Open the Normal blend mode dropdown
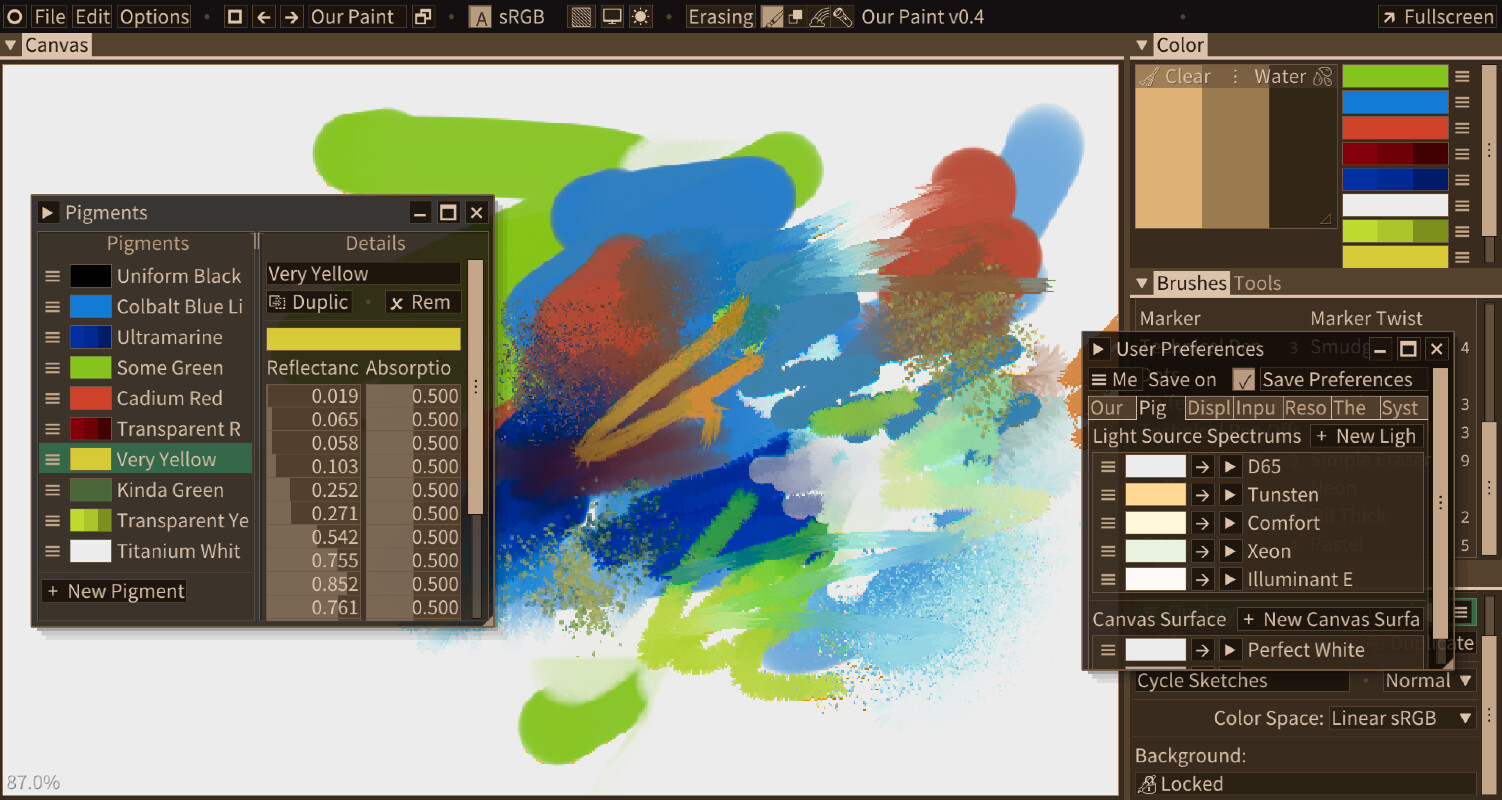This screenshot has width=1502, height=800. click(x=1430, y=681)
